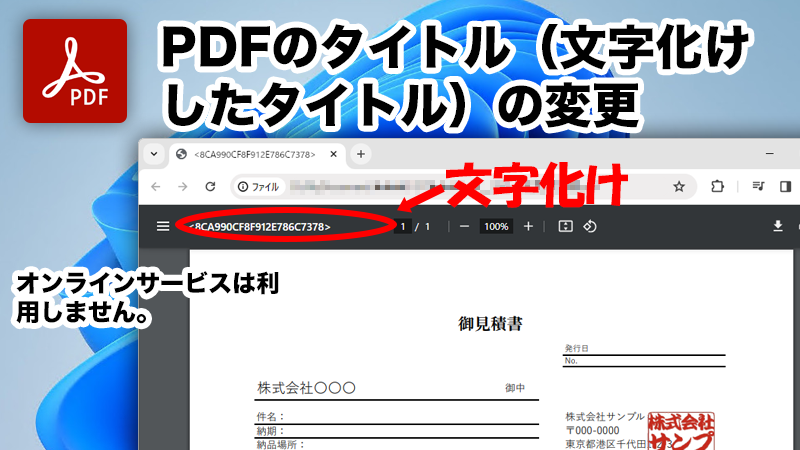Go back to previous page
Screen dimensions: 800x450
(156, 187)
